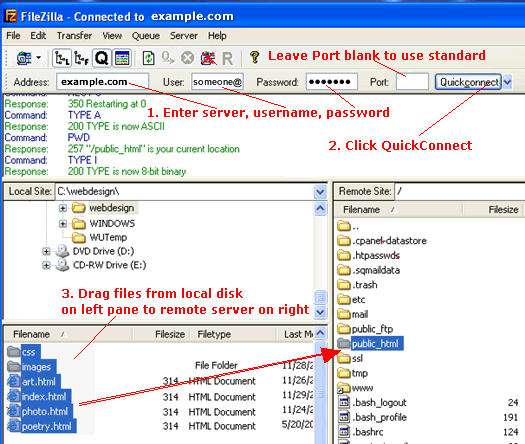Screen dimensions: 525x444
Task: Select the images local folder
Action: coord(36,367)
